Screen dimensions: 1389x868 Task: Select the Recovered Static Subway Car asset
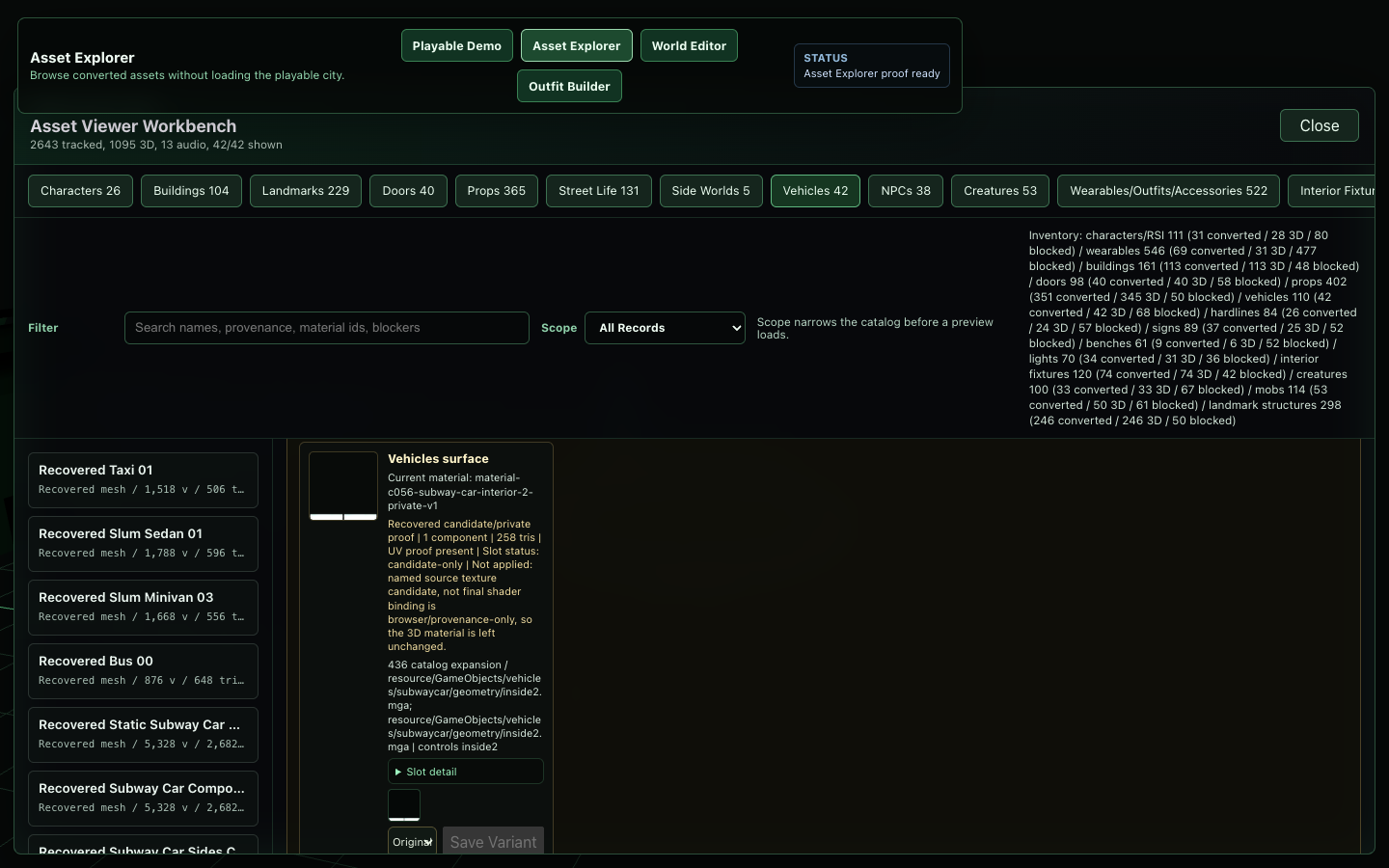143,735
